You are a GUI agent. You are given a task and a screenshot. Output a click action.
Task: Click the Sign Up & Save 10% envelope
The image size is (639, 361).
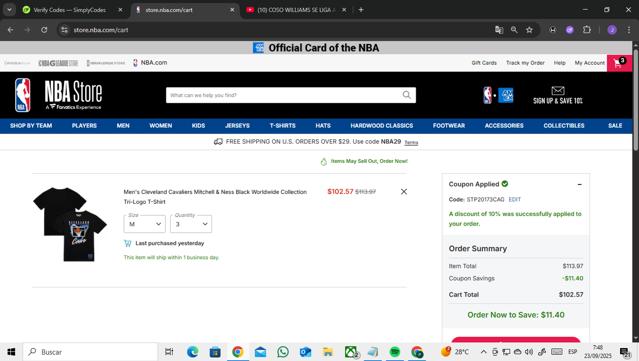click(558, 95)
